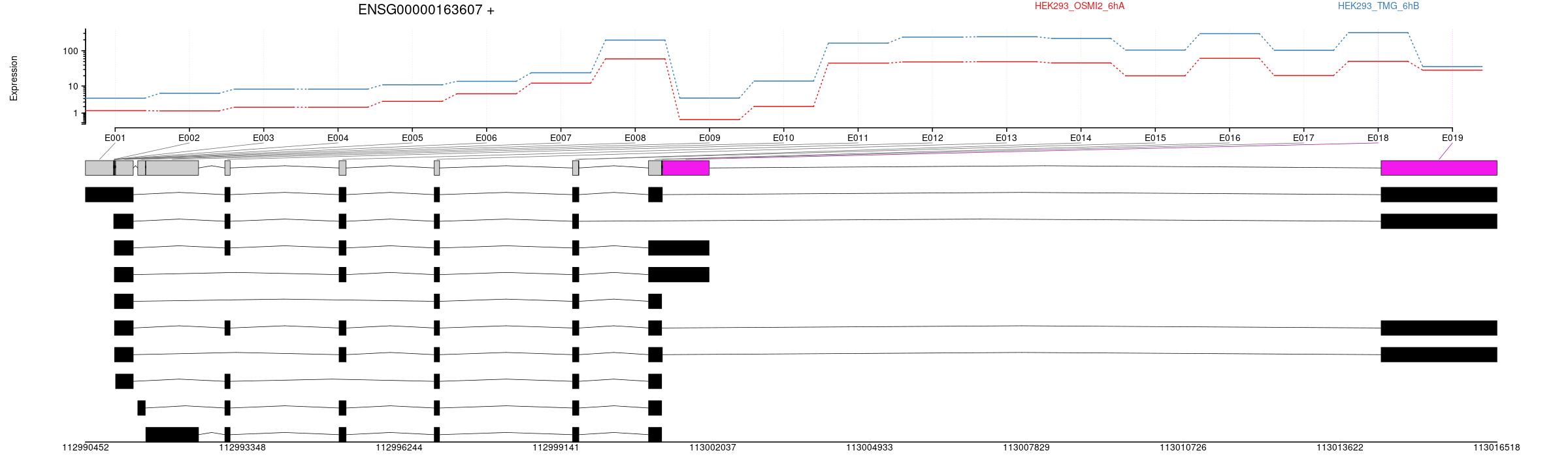Click exon bin label E012
Viewport: 1568px width, 457px height.
932,138
